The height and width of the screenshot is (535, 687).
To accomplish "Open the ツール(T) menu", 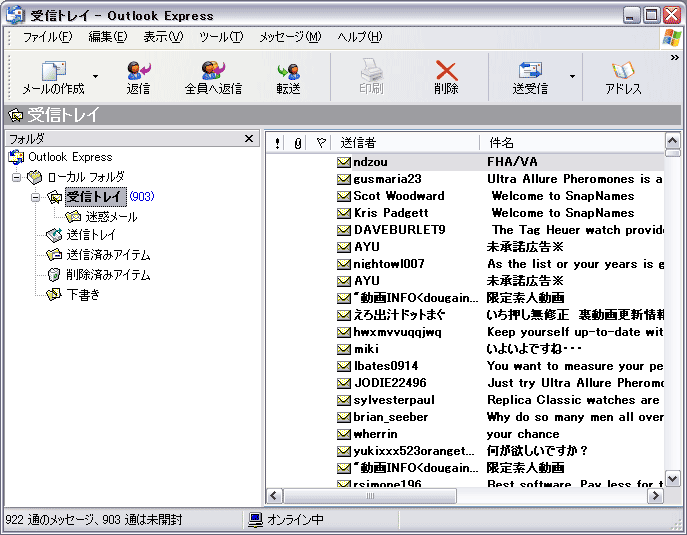I will click(221, 37).
